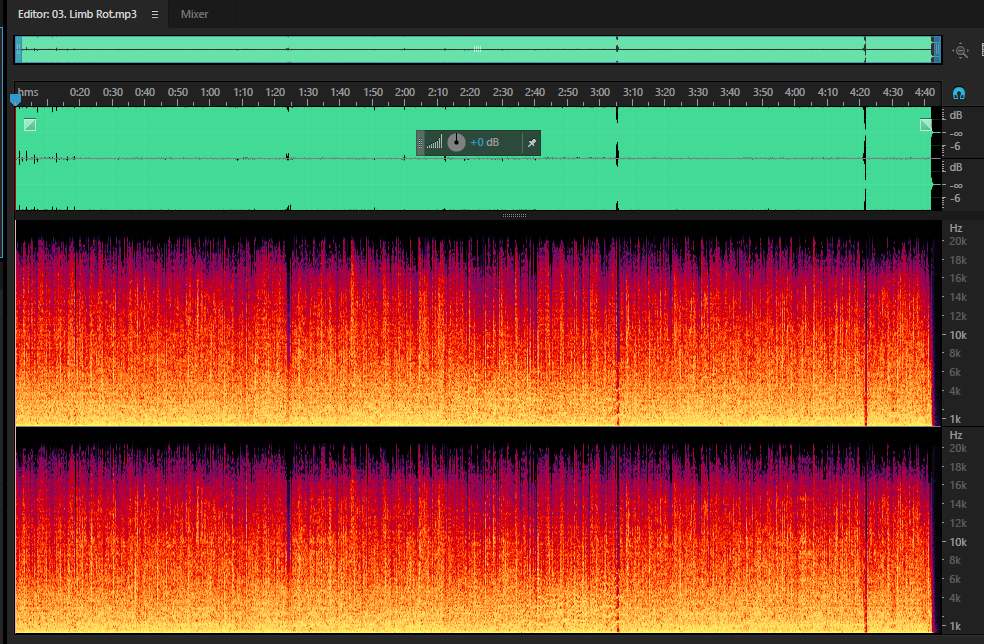This screenshot has width=984, height=644.
Task: Click the +0 dB value field
Action: 484,142
